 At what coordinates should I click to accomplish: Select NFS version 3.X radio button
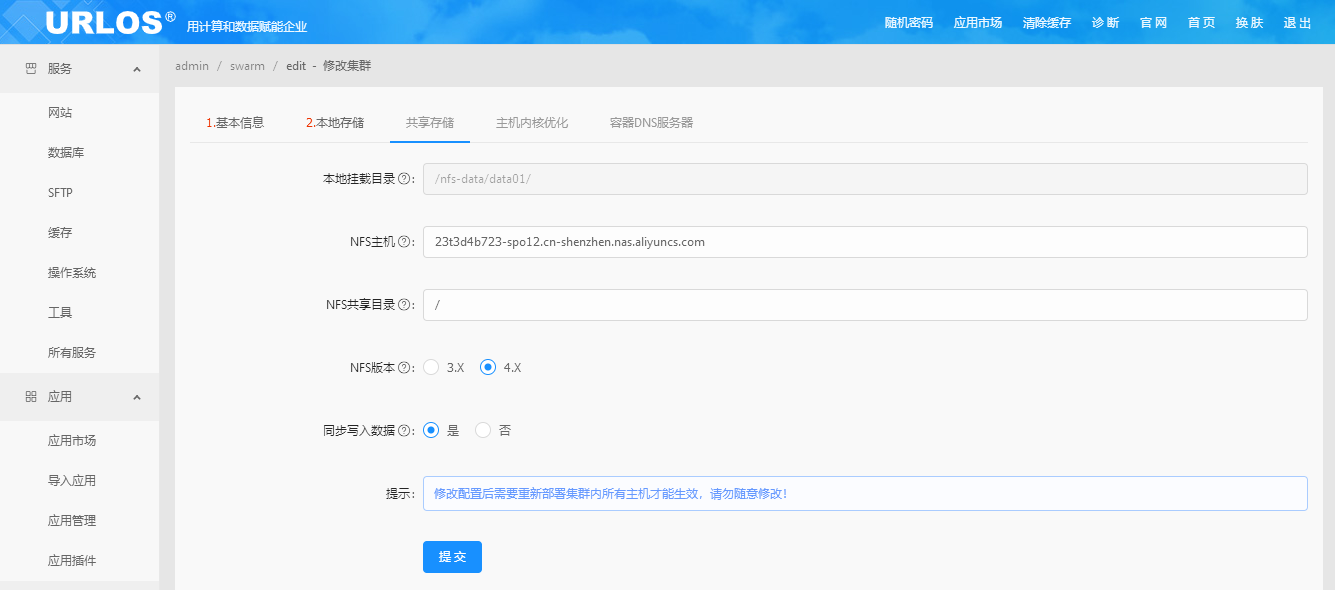point(432,367)
